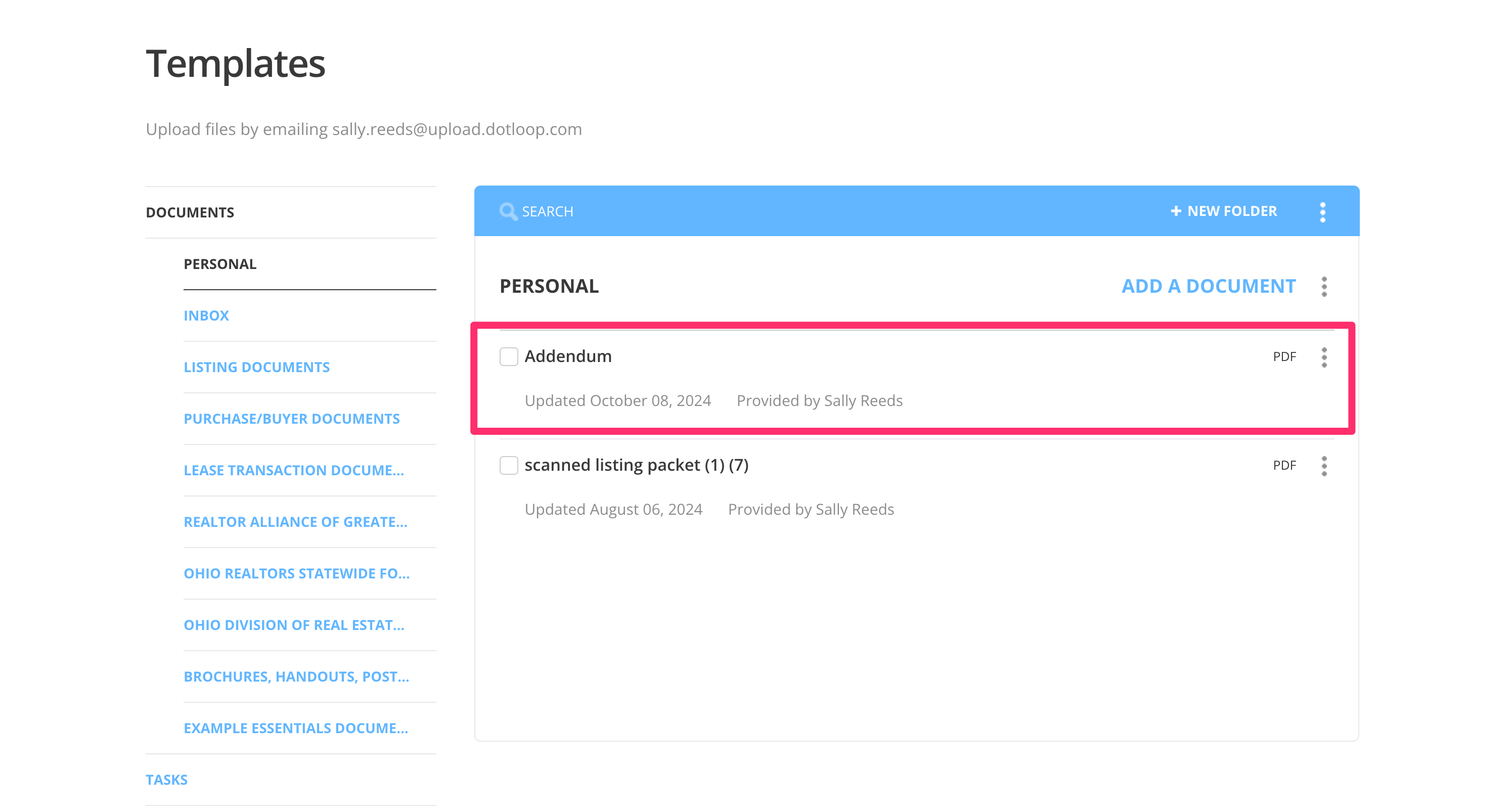The height and width of the screenshot is (810, 1512).
Task: Open the Personal folder kebab menu
Action: [x=1323, y=287]
